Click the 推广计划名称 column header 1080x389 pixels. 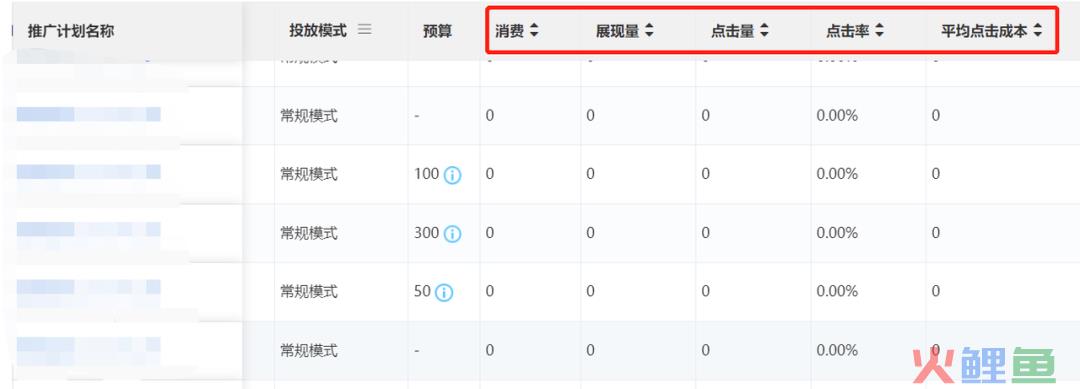pos(71,31)
